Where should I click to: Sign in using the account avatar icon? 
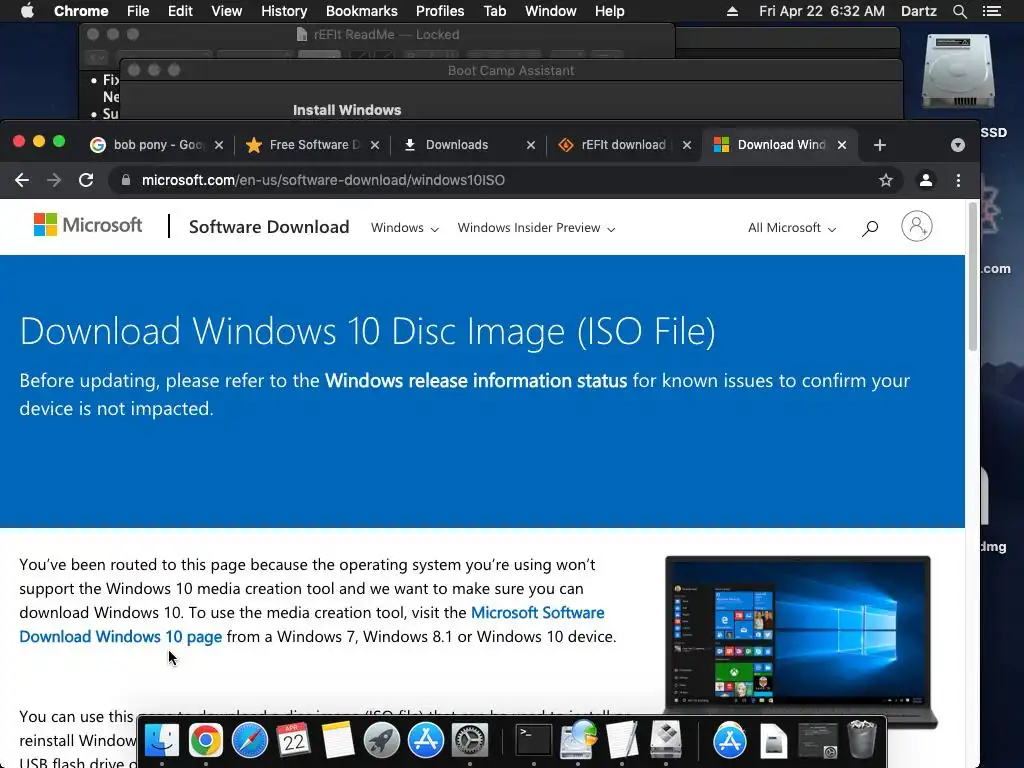pyautogui.click(x=916, y=227)
